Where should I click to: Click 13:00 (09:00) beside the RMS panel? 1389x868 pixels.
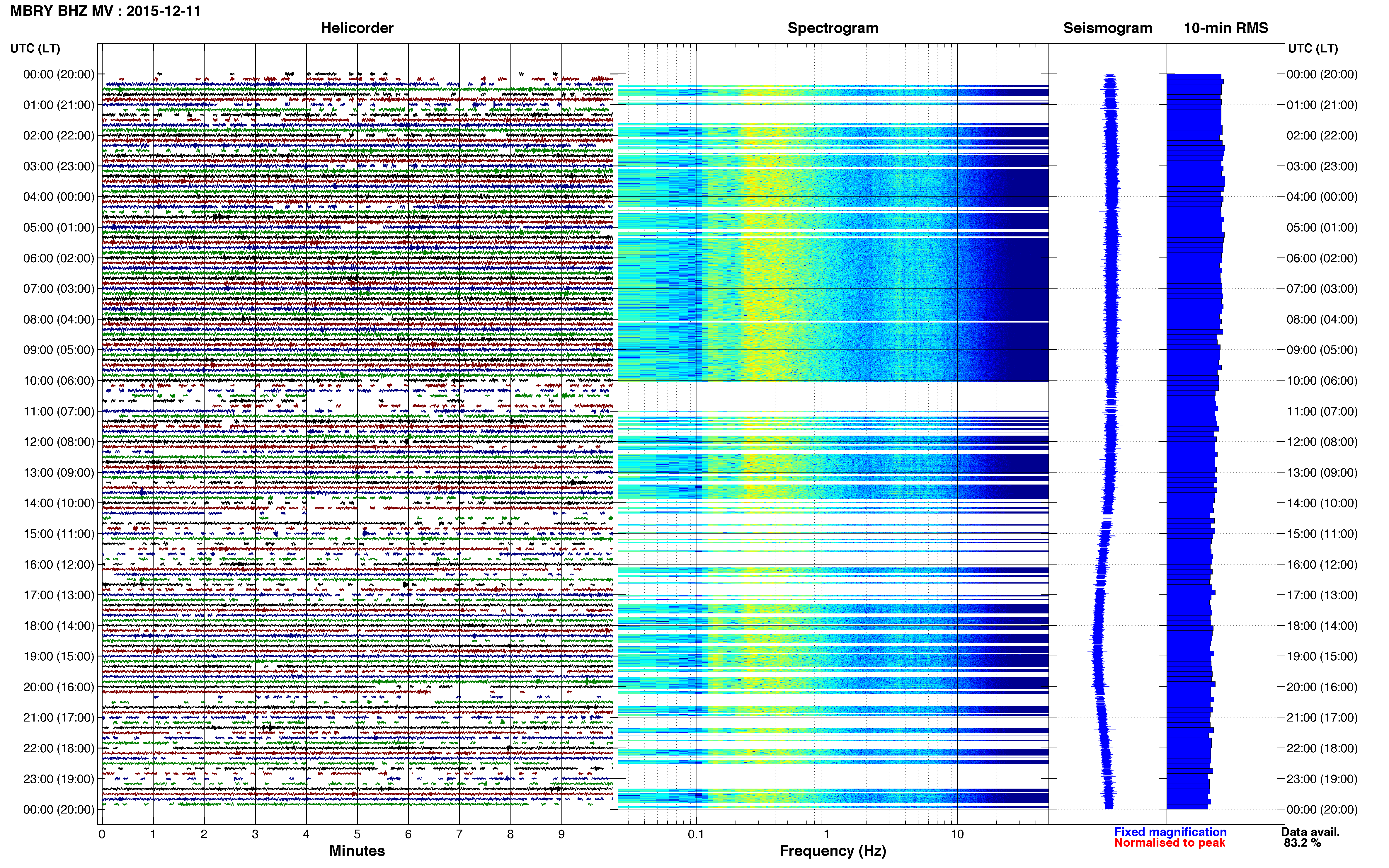tap(1322, 473)
